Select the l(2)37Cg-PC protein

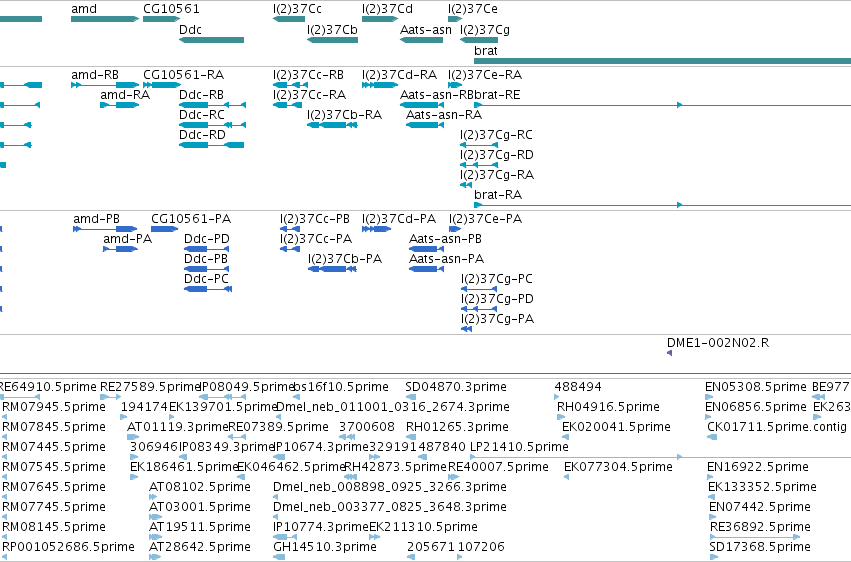coord(479,289)
